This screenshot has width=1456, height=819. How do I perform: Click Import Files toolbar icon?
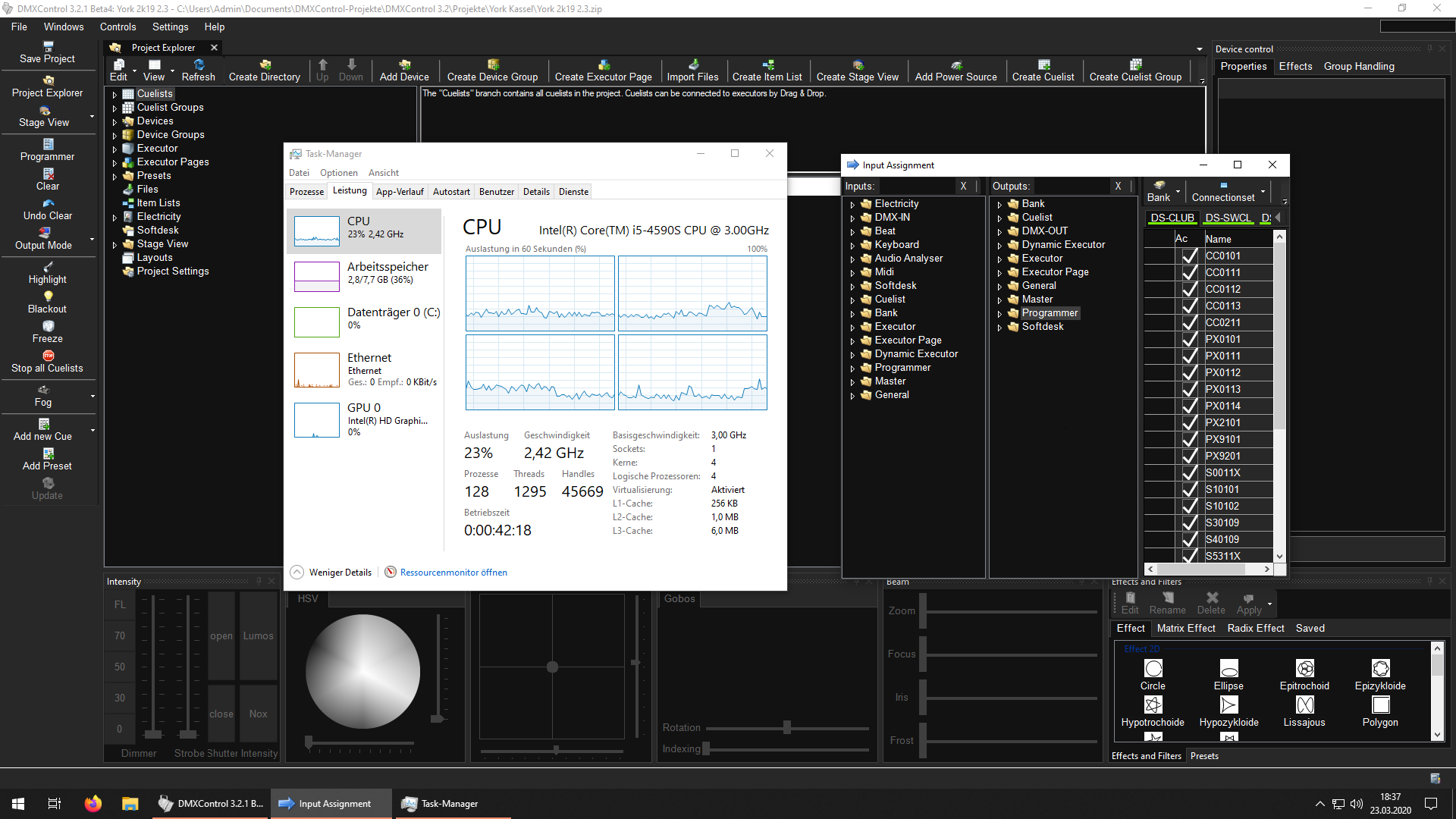pyautogui.click(x=693, y=65)
